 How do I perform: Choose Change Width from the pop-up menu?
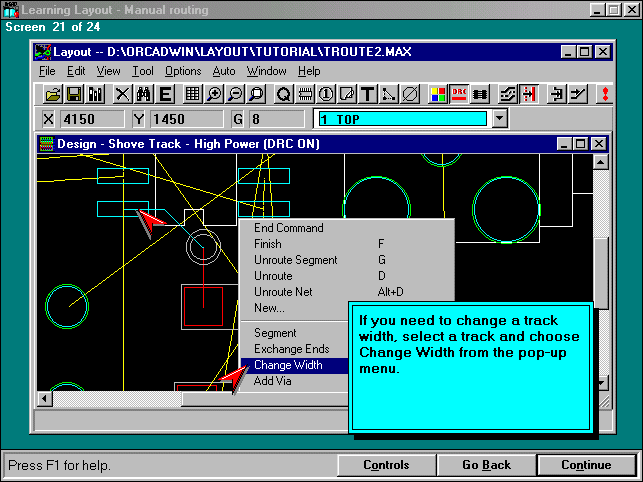tap(288, 365)
